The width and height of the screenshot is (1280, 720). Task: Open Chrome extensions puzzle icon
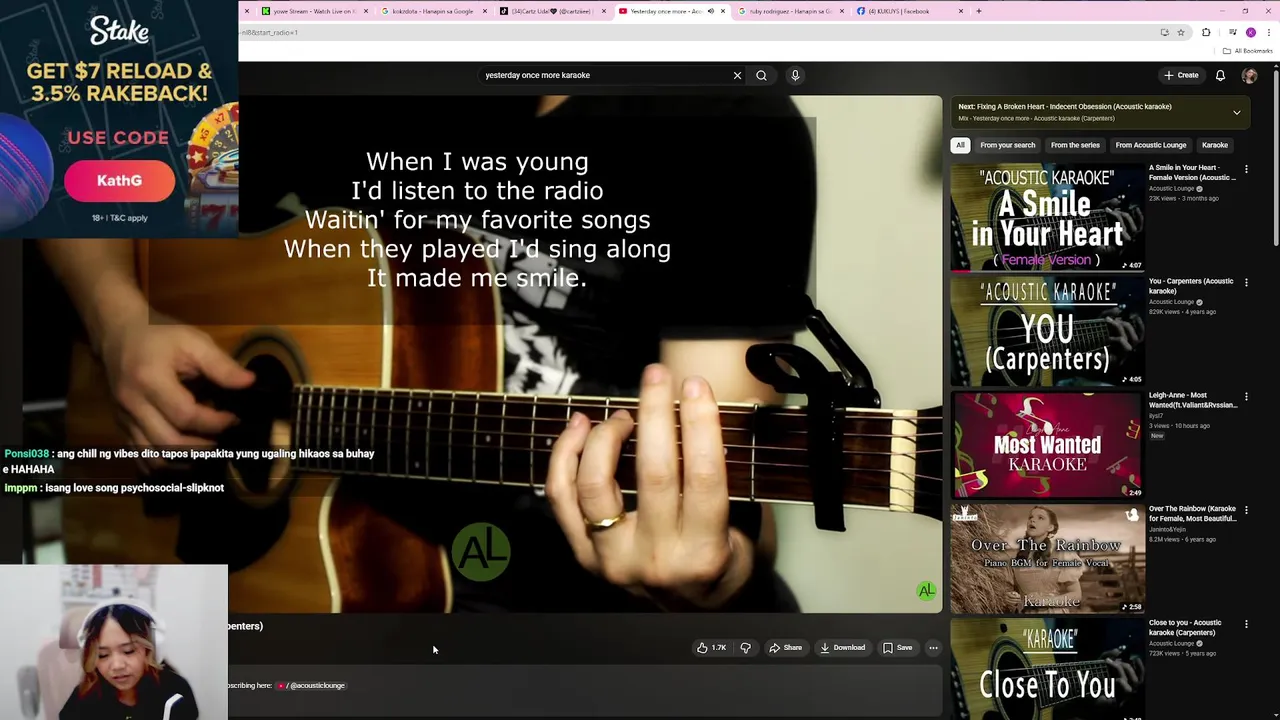point(1206,32)
